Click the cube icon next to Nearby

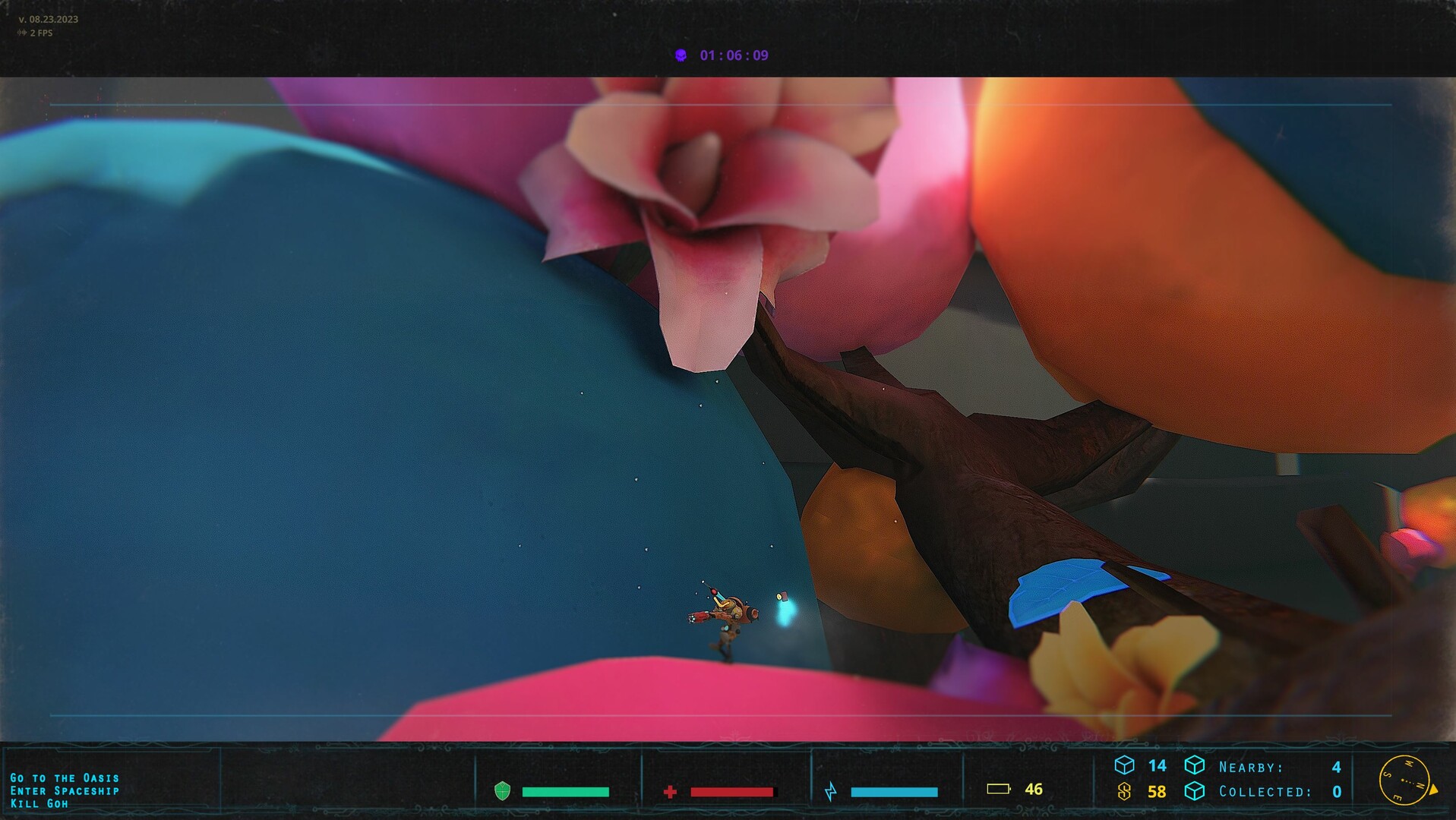[1195, 765]
